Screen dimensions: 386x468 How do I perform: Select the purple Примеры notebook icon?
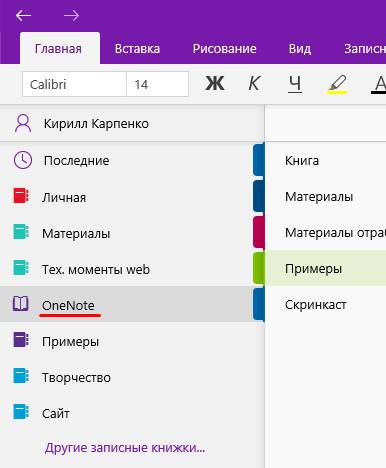pos(21,340)
